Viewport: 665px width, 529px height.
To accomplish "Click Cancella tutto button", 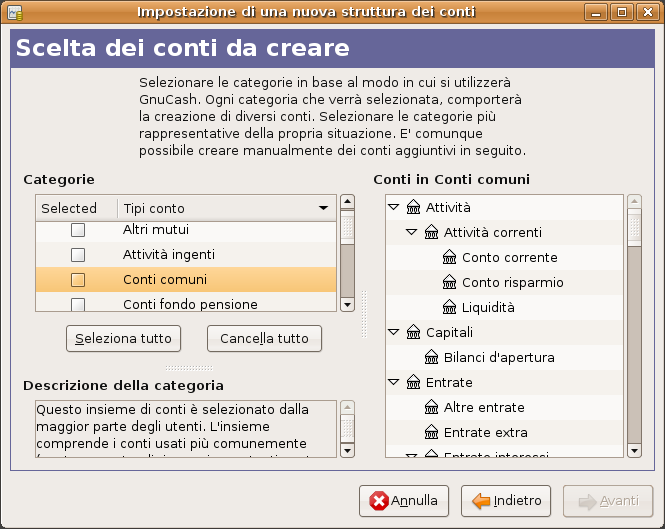I will coord(264,339).
